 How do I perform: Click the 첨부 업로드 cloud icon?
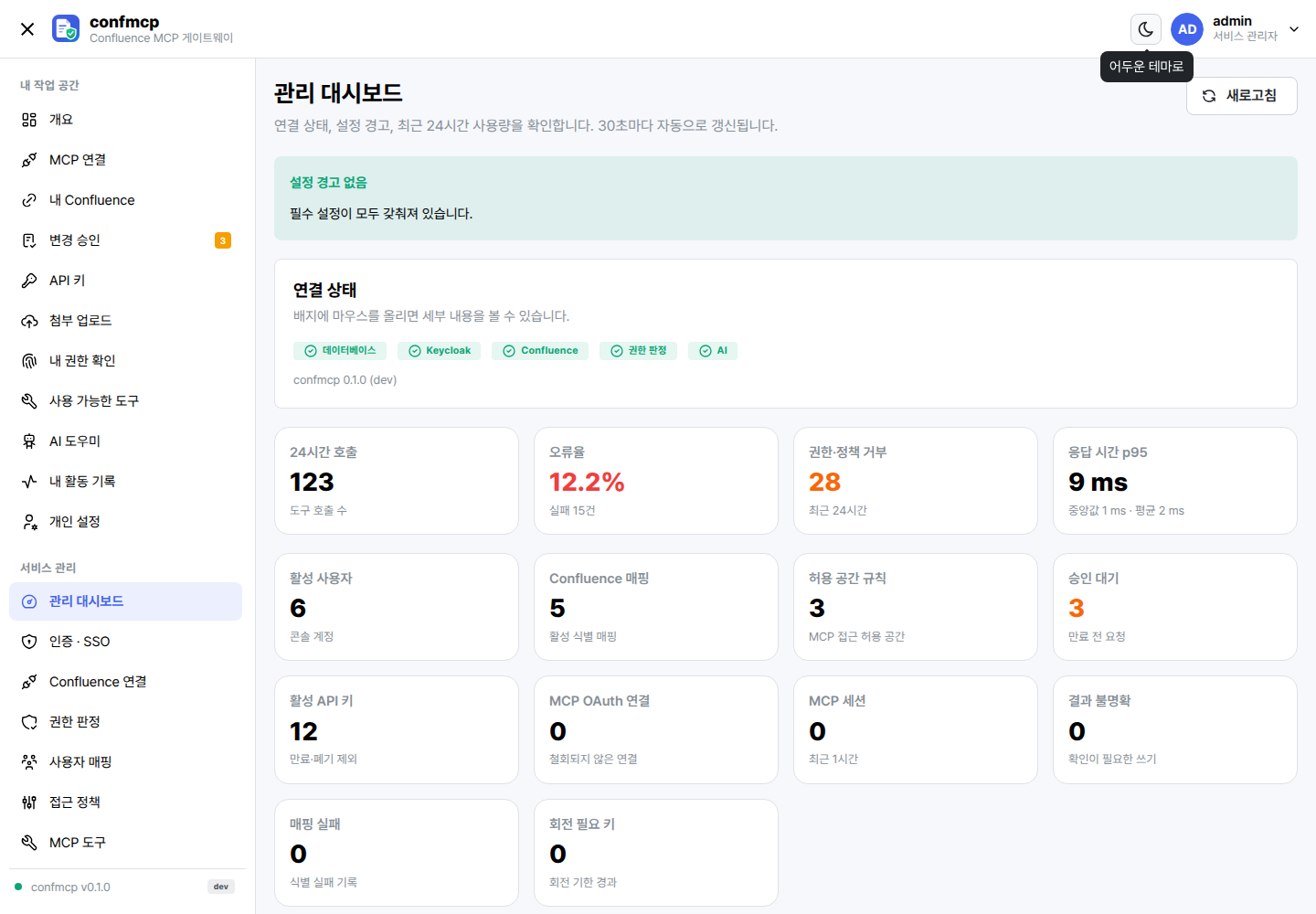[x=29, y=321]
